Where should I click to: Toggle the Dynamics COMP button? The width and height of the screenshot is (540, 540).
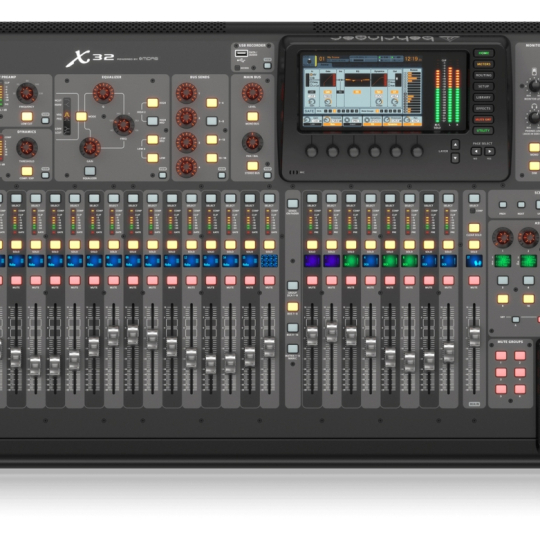pyautogui.click(x=27, y=171)
